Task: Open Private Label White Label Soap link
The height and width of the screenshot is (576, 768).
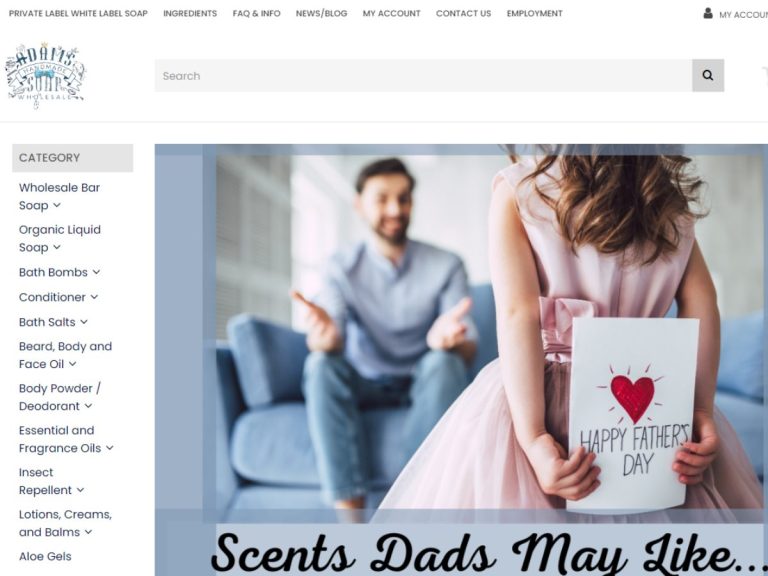Action: [78, 14]
